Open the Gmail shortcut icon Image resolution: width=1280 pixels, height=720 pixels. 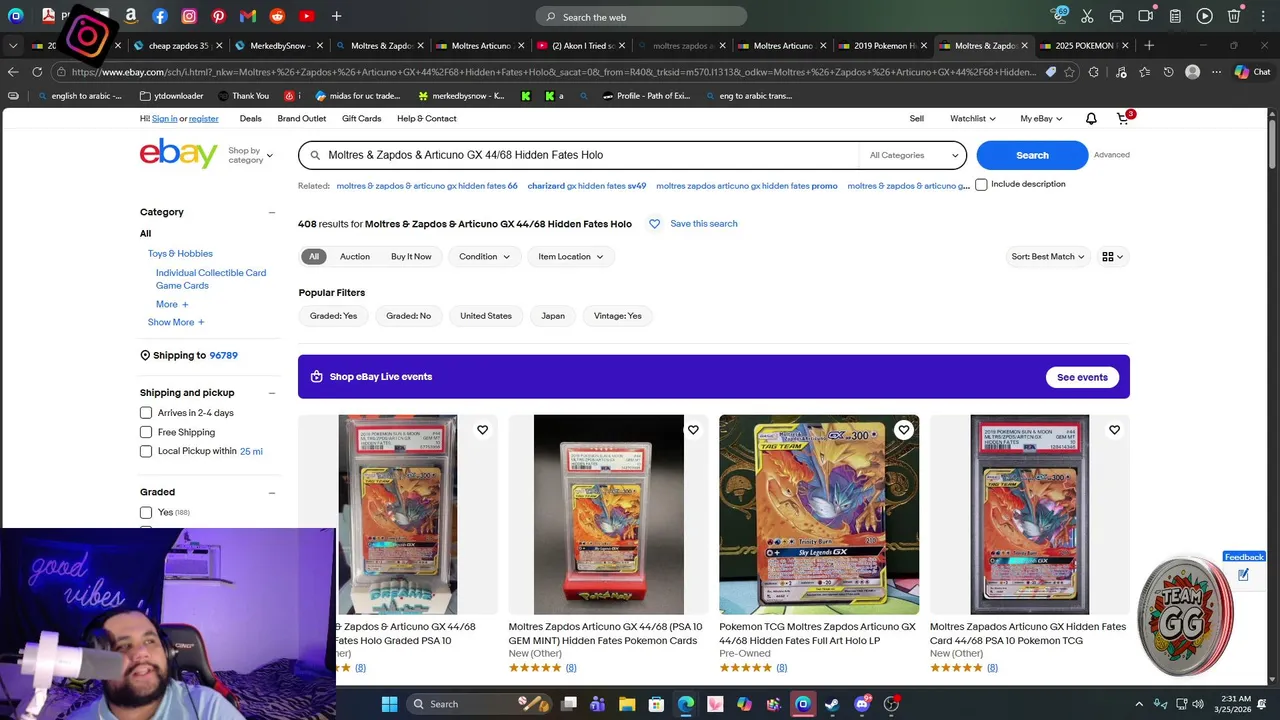(248, 16)
